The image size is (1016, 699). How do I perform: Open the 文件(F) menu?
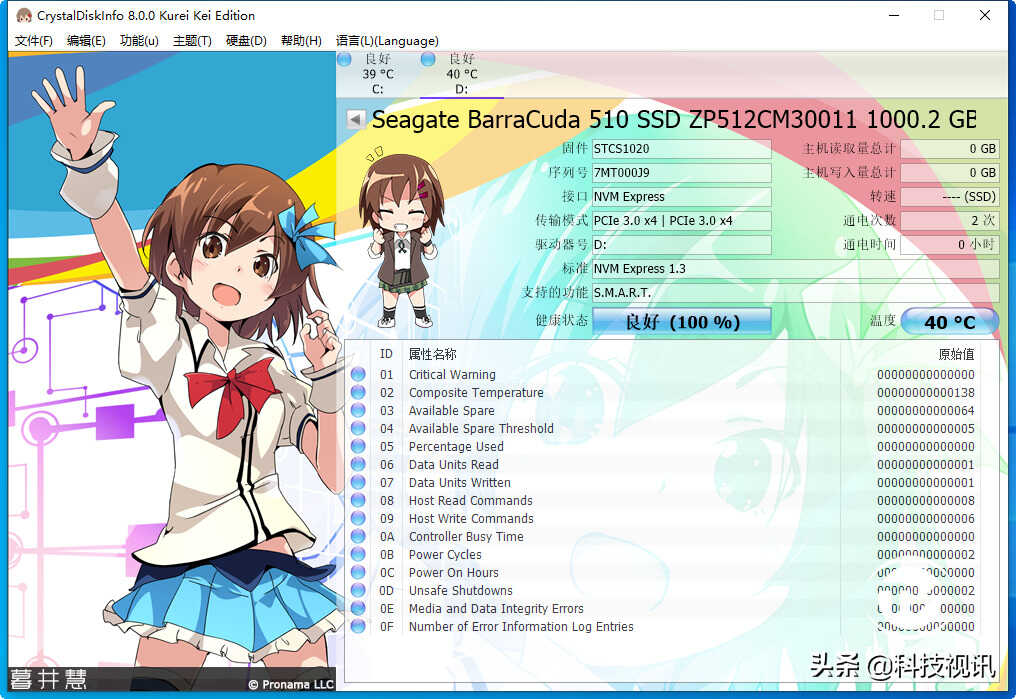(x=33, y=41)
